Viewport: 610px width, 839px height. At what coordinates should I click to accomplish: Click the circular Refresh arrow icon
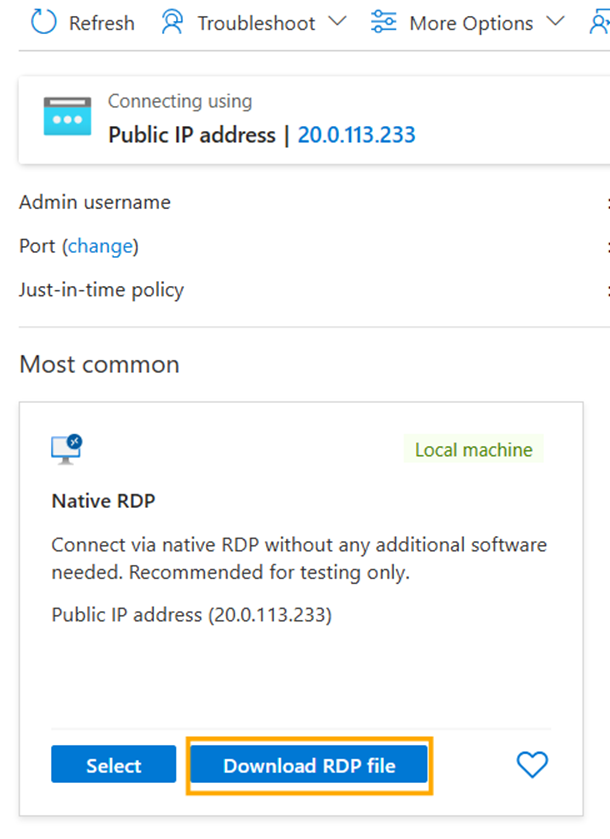coord(44,22)
